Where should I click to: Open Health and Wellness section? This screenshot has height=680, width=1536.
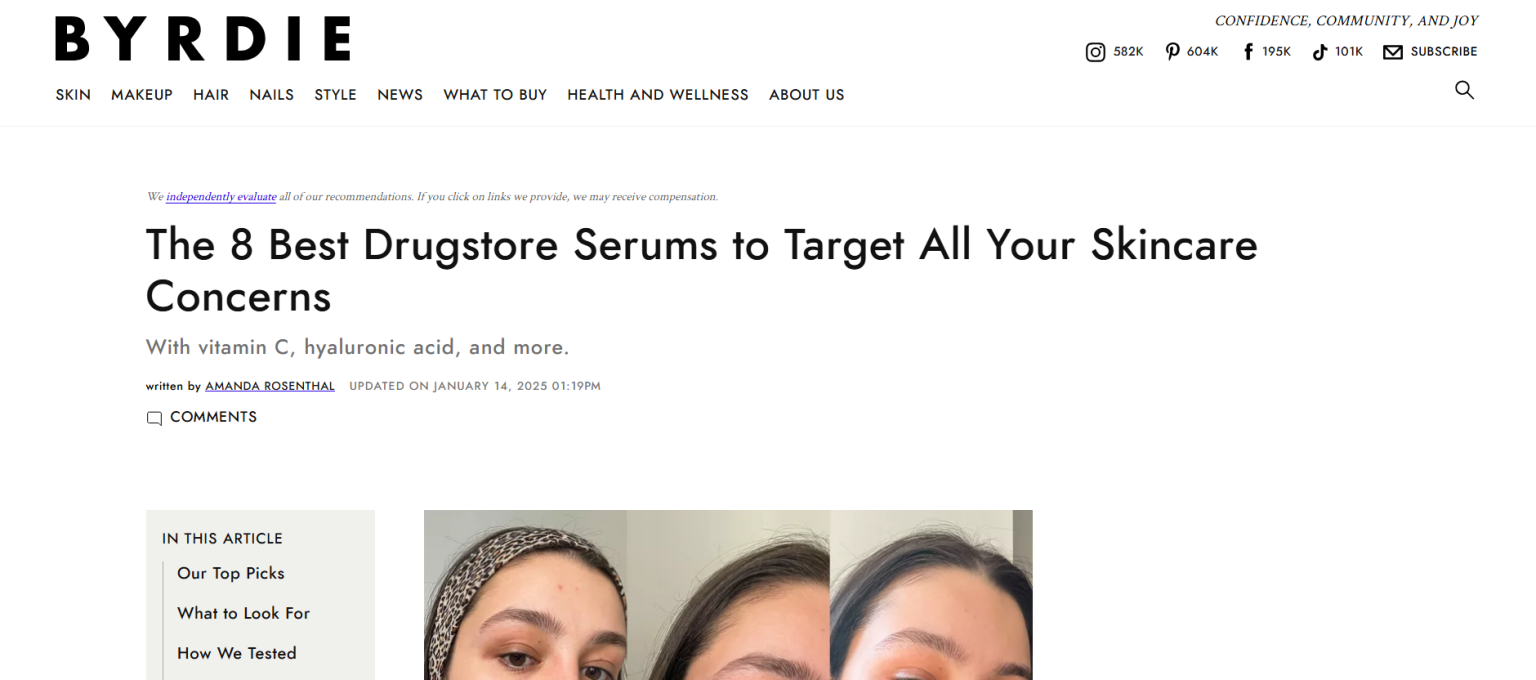pyautogui.click(x=658, y=95)
